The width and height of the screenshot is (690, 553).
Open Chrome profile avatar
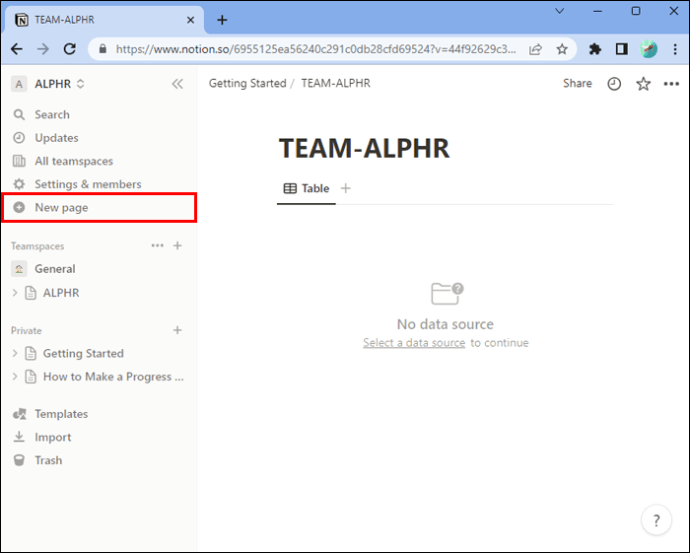click(648, 49)
